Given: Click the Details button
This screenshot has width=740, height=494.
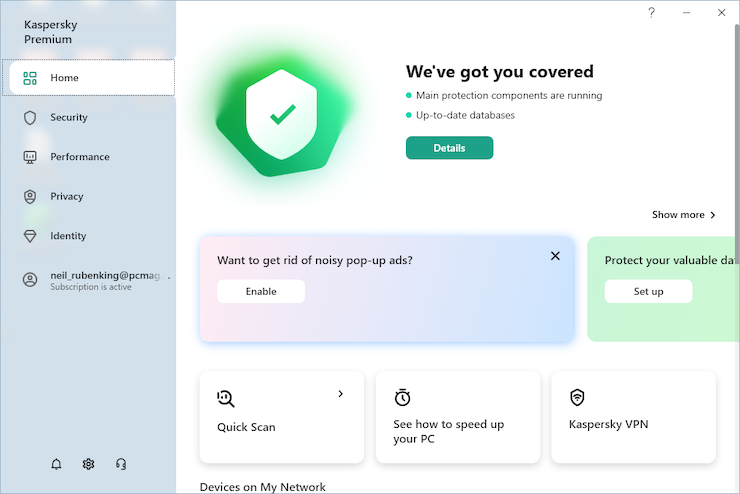Looking at the screenshot, I should [x=449, y=148].
